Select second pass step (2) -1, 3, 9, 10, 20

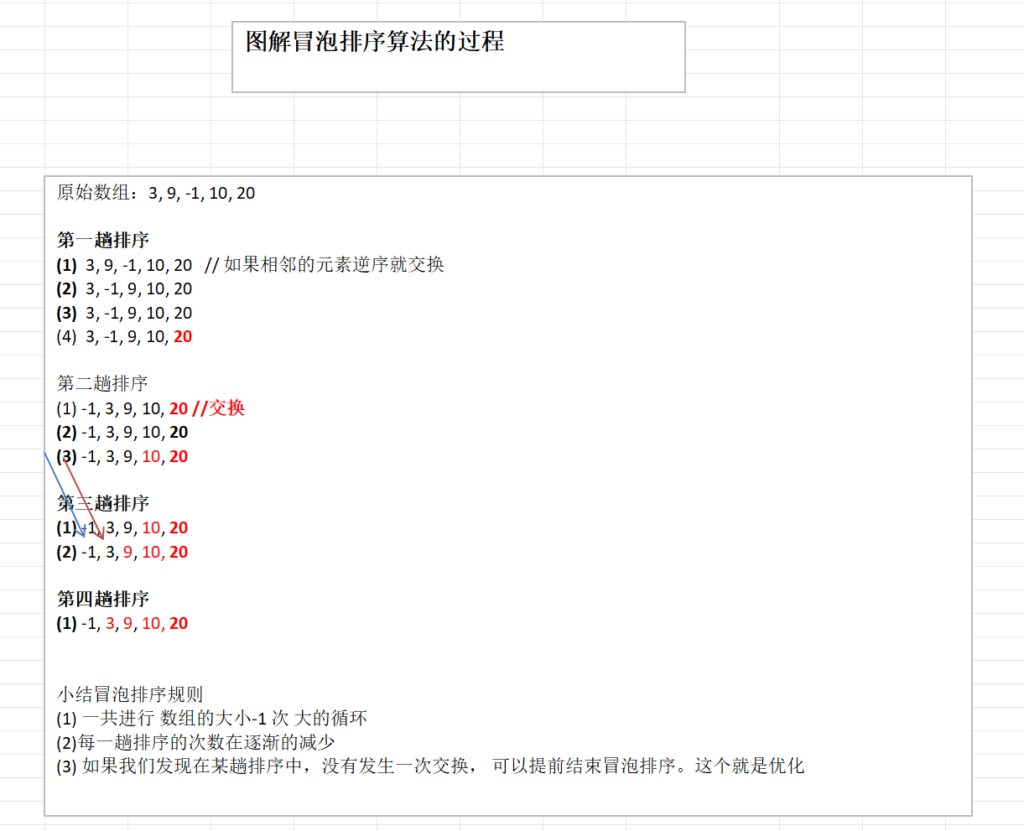pos(122,432)
